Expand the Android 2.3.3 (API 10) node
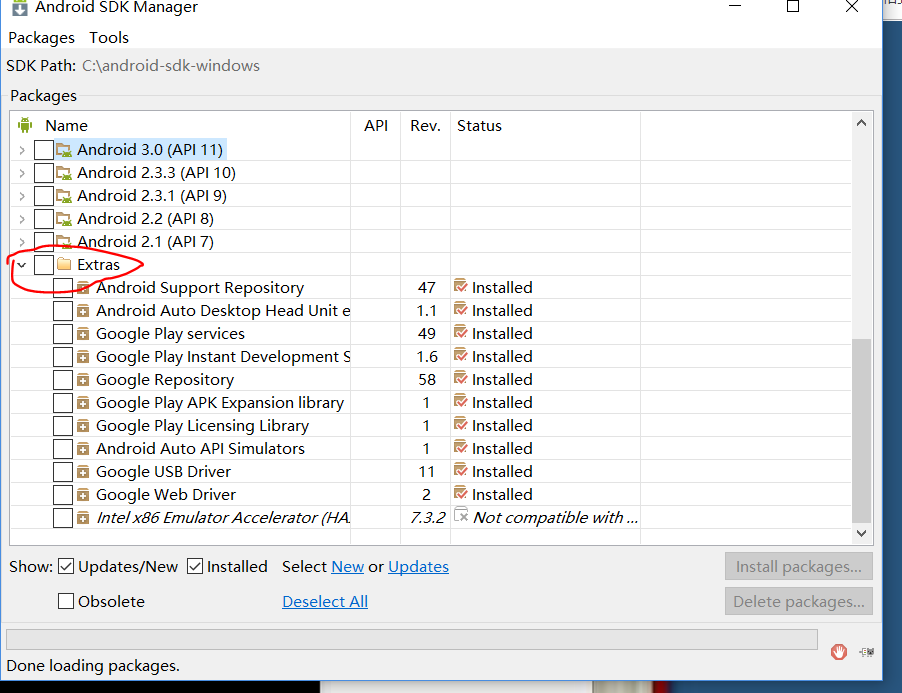The width and height of the screenshot is (902, 693). tap(22, 173)
